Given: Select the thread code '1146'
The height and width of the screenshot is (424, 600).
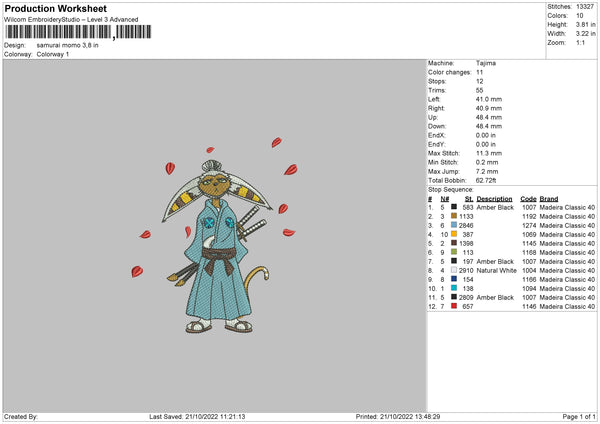Looking at the screenshot, I should 529,307.
